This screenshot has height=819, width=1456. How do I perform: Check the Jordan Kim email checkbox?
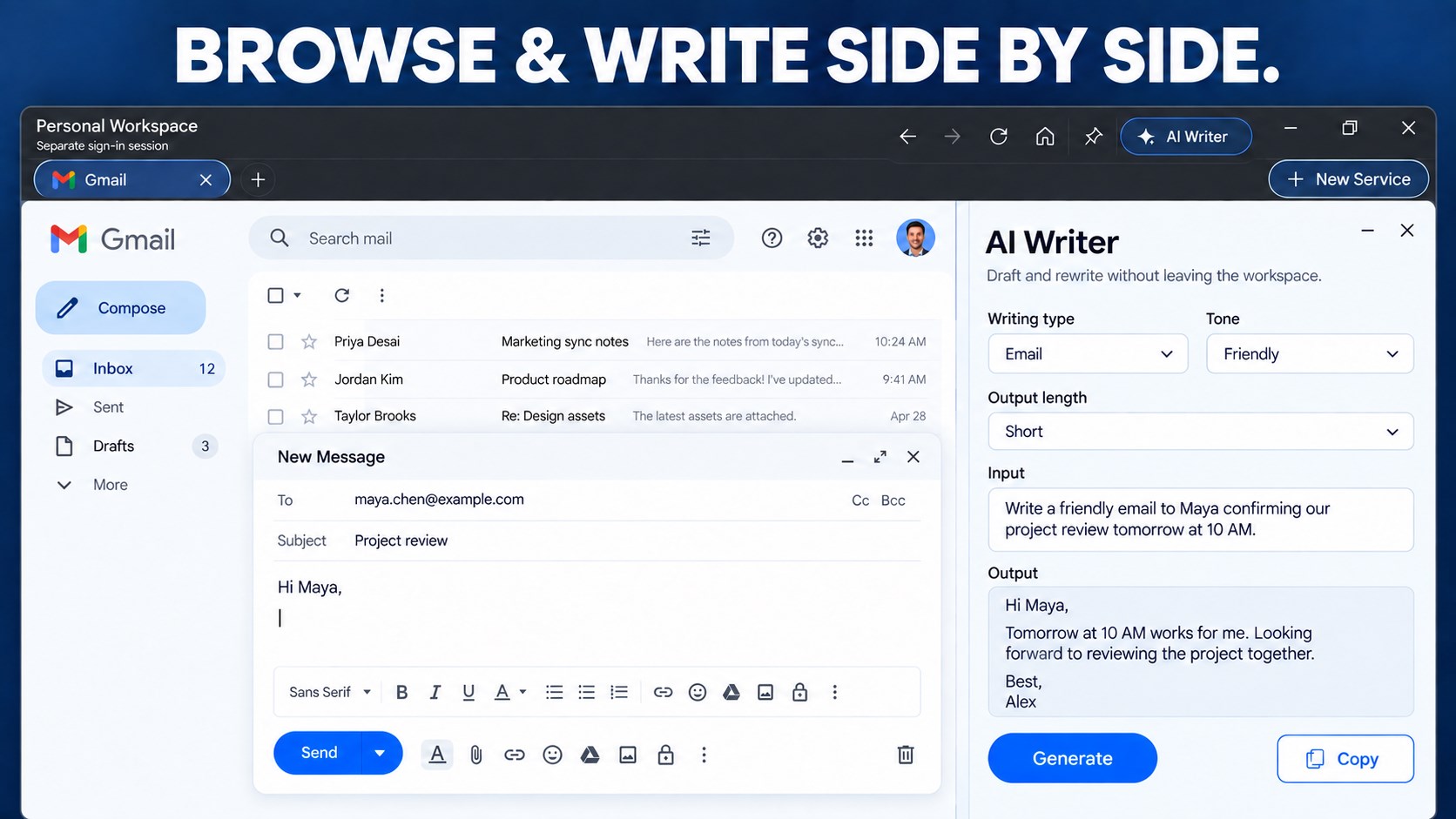coord(275,379)
